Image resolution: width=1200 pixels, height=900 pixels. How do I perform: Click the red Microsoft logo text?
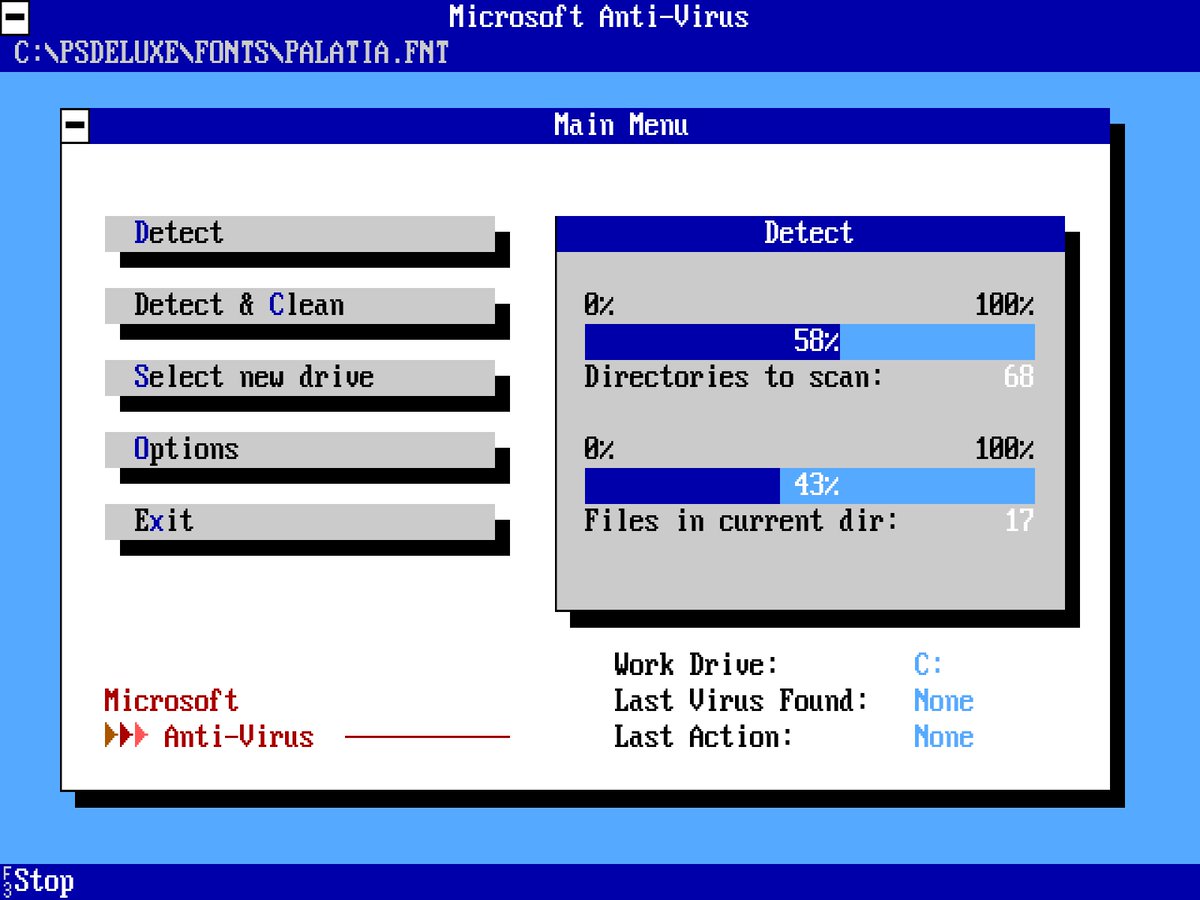coord(171,700)
